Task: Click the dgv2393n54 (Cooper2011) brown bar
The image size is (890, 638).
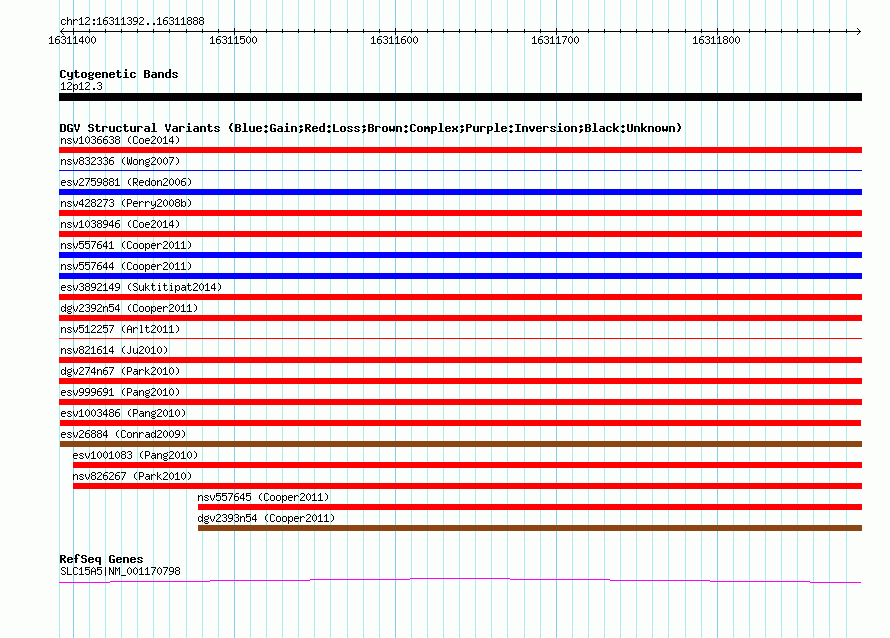Action: (x=530, y=528)
